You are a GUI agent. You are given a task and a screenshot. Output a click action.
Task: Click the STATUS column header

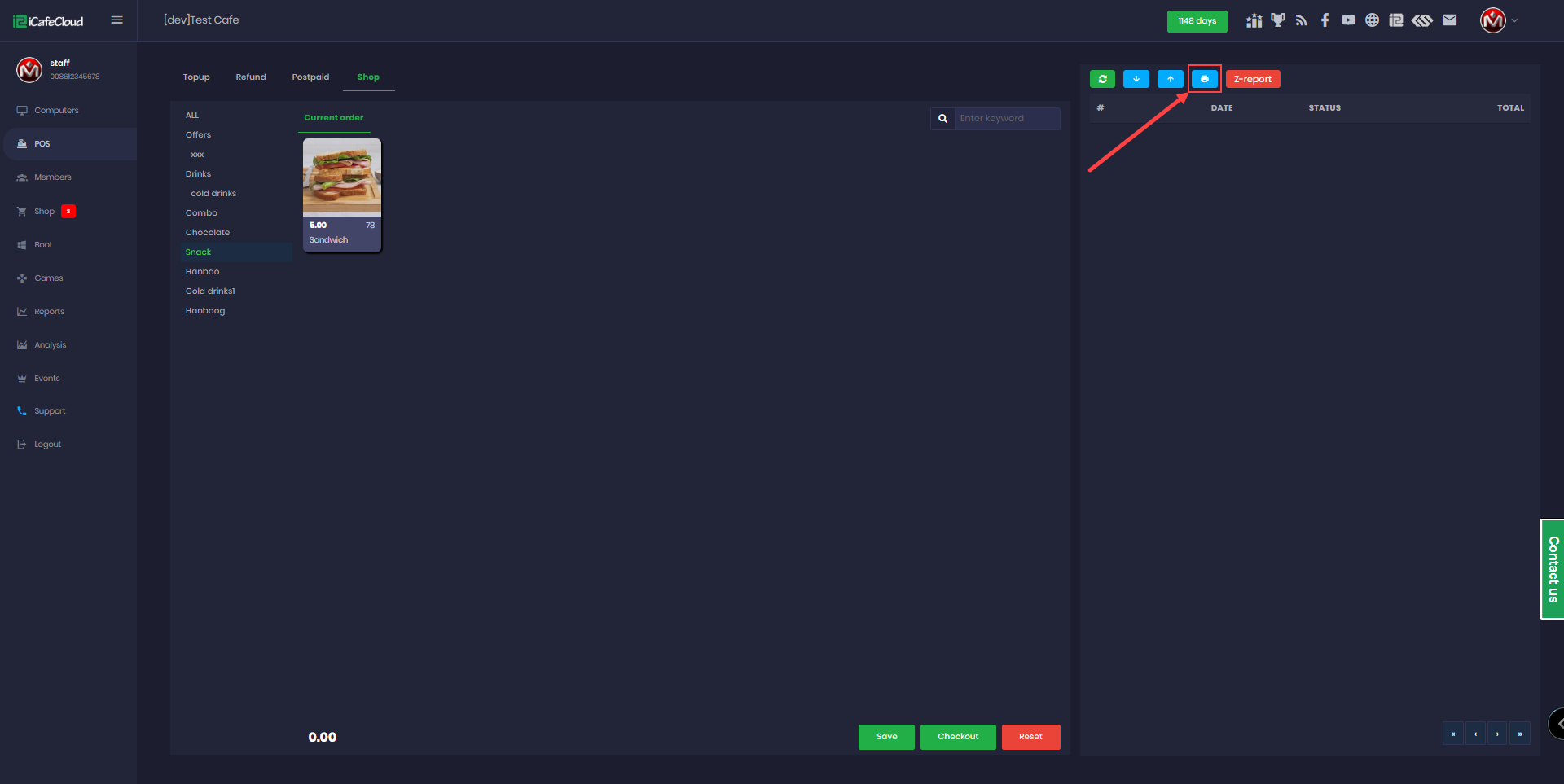[1325, 108]
